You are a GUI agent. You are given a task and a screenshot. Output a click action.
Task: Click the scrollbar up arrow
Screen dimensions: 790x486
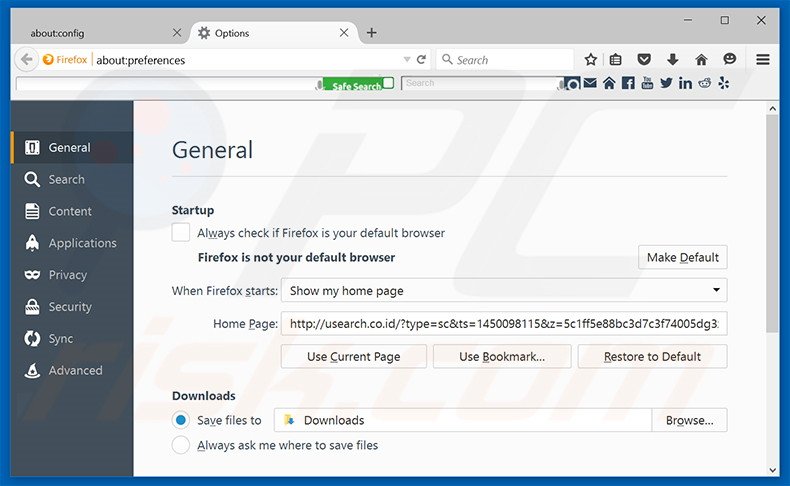click(772, 108)
